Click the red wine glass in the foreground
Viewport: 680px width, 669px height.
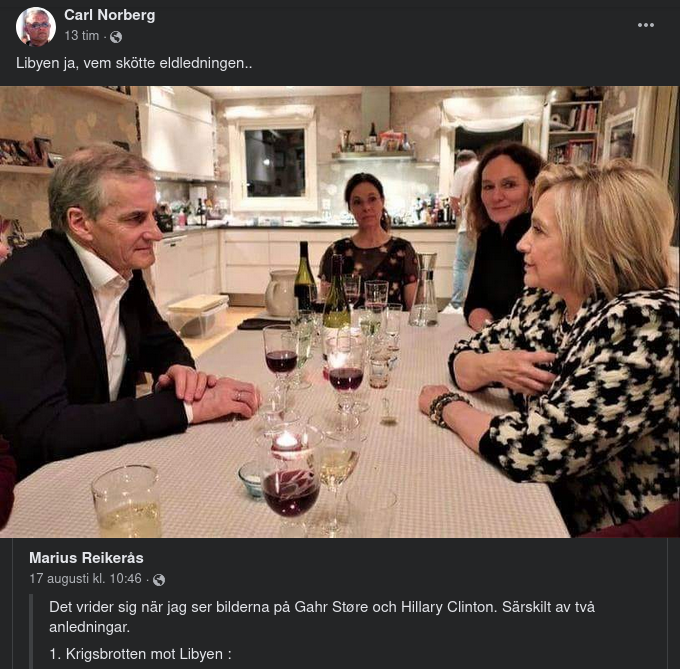pyautogui.click(x=291, y=490)
